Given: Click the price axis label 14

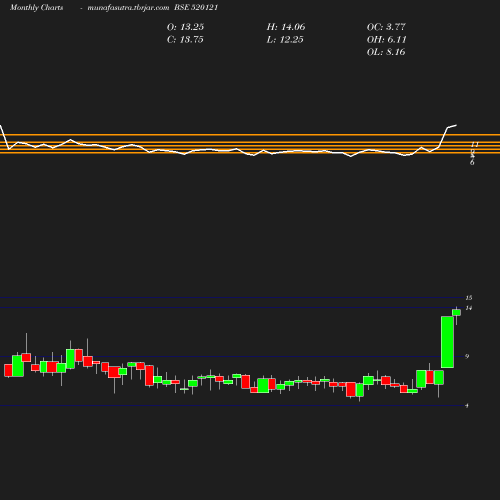Looking at the screenshot, I should (469, 308).
